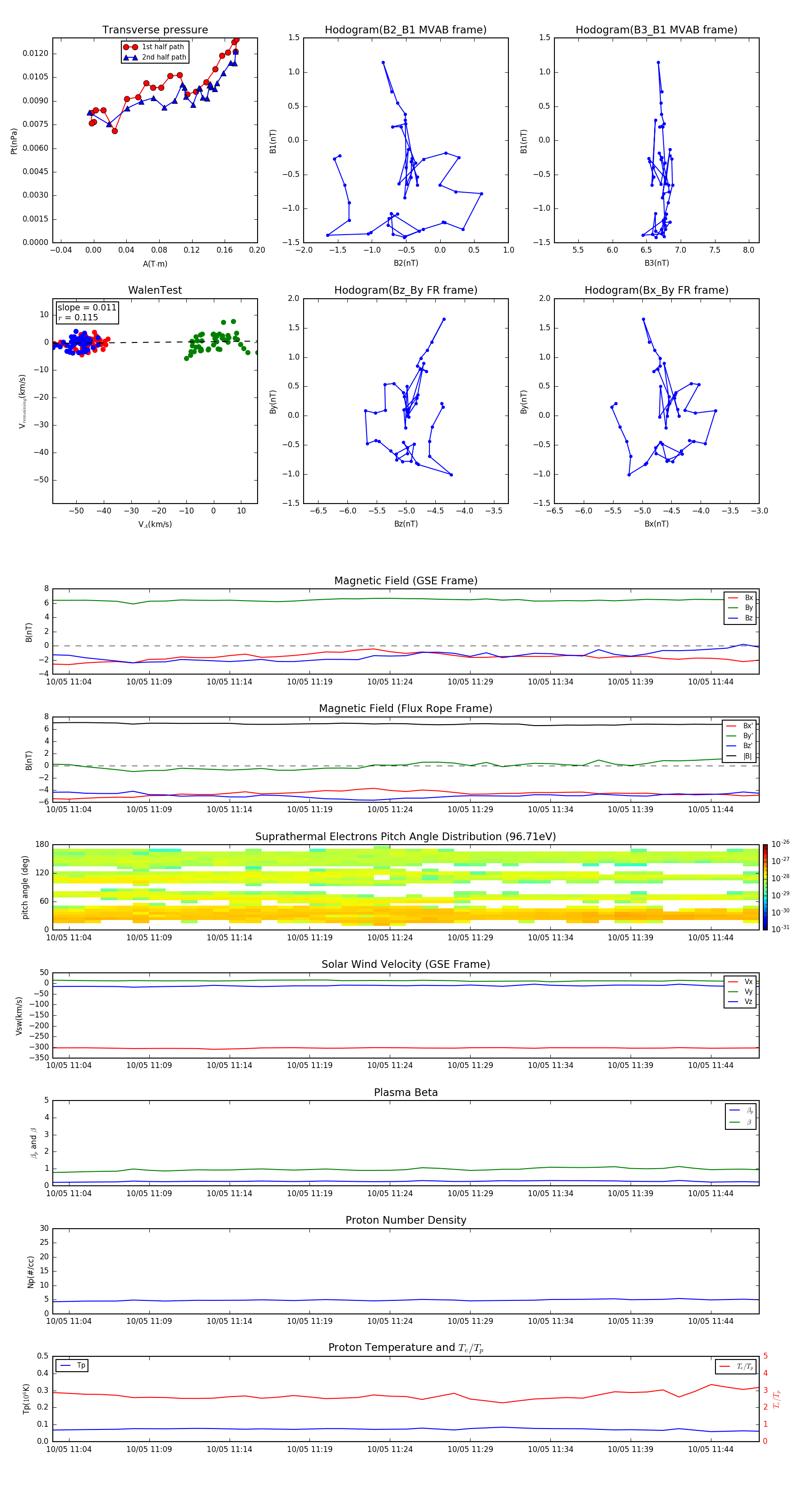Select Vx in the velocity legend
Image resolution: width=812 pixels, height=1489 pixels.
tap(740, 981)
